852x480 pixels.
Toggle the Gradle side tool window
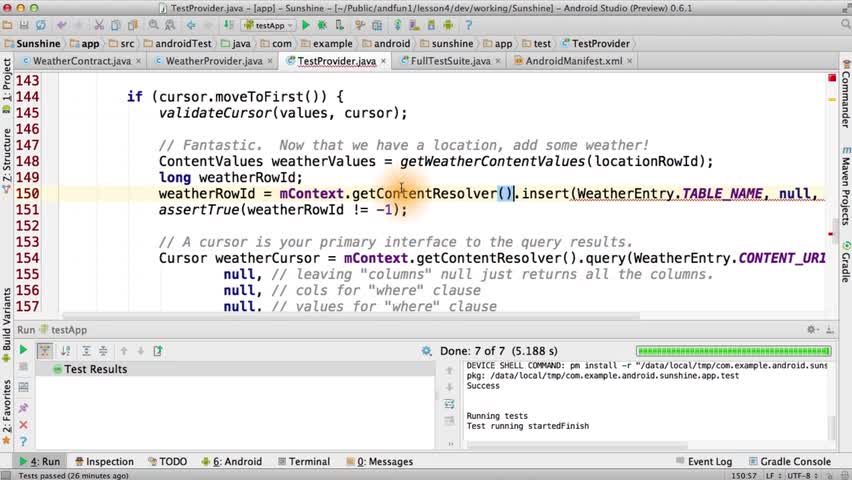coord(845,262)
